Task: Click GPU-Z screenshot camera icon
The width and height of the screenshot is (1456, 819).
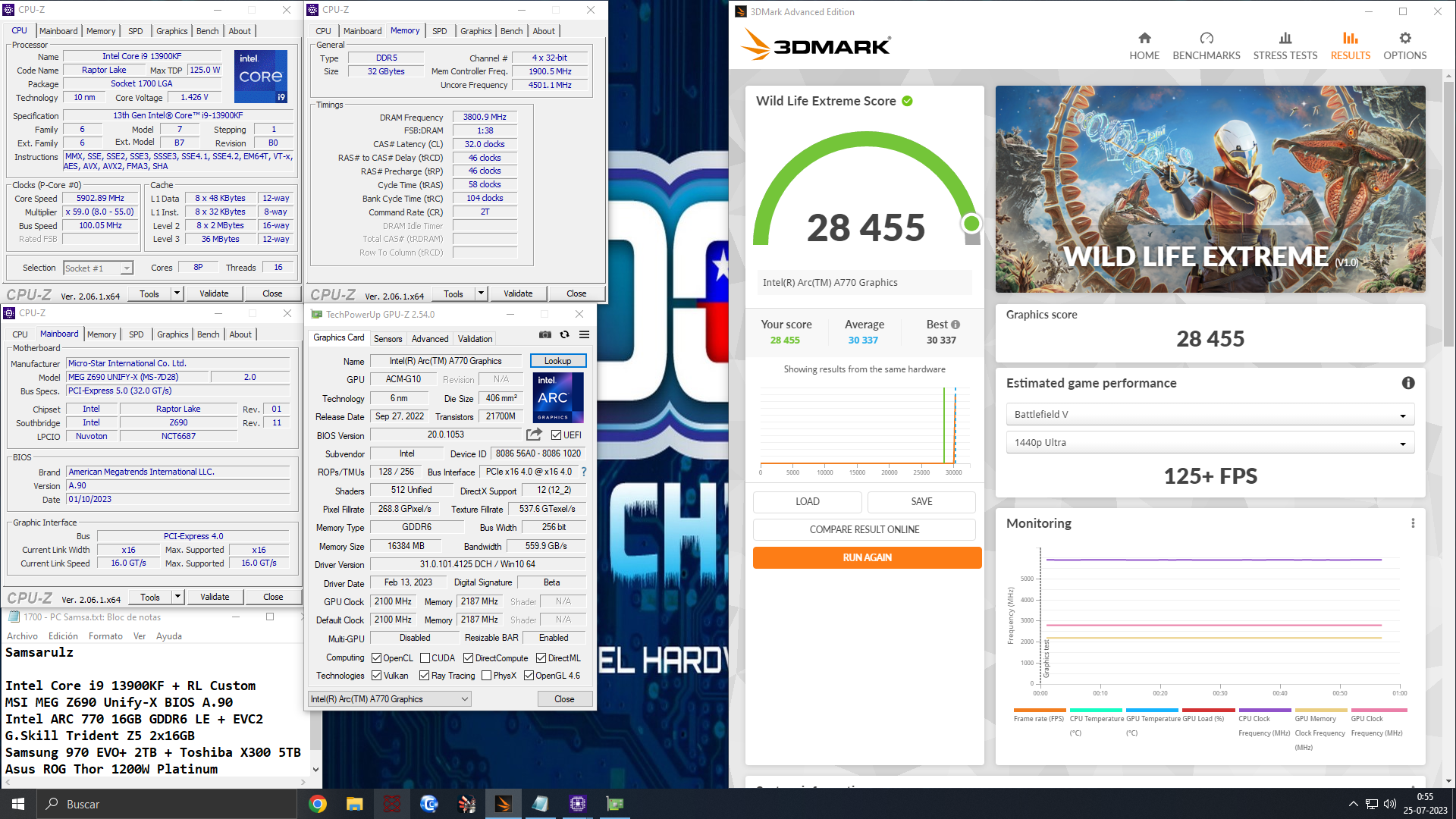Action: point(545,334)
